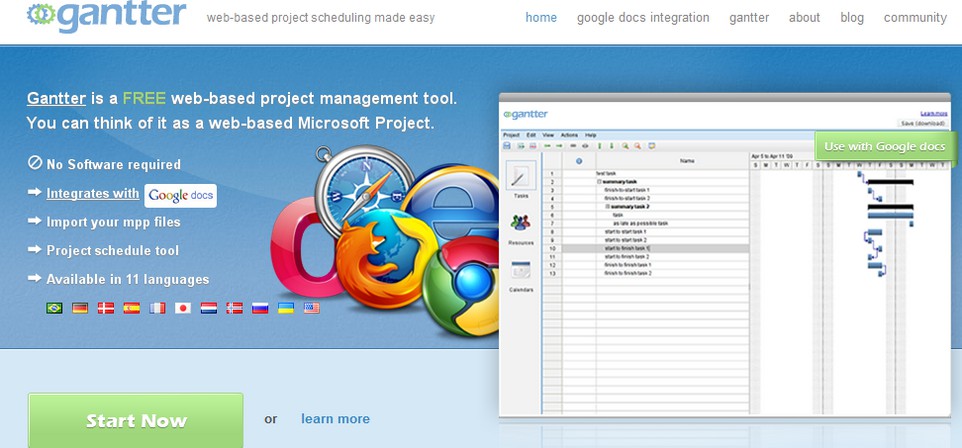The width and height of the screenshot is (962, 448).
Task: Collapse the 'summary task 2' tree row
Action: tap(607, 206)
